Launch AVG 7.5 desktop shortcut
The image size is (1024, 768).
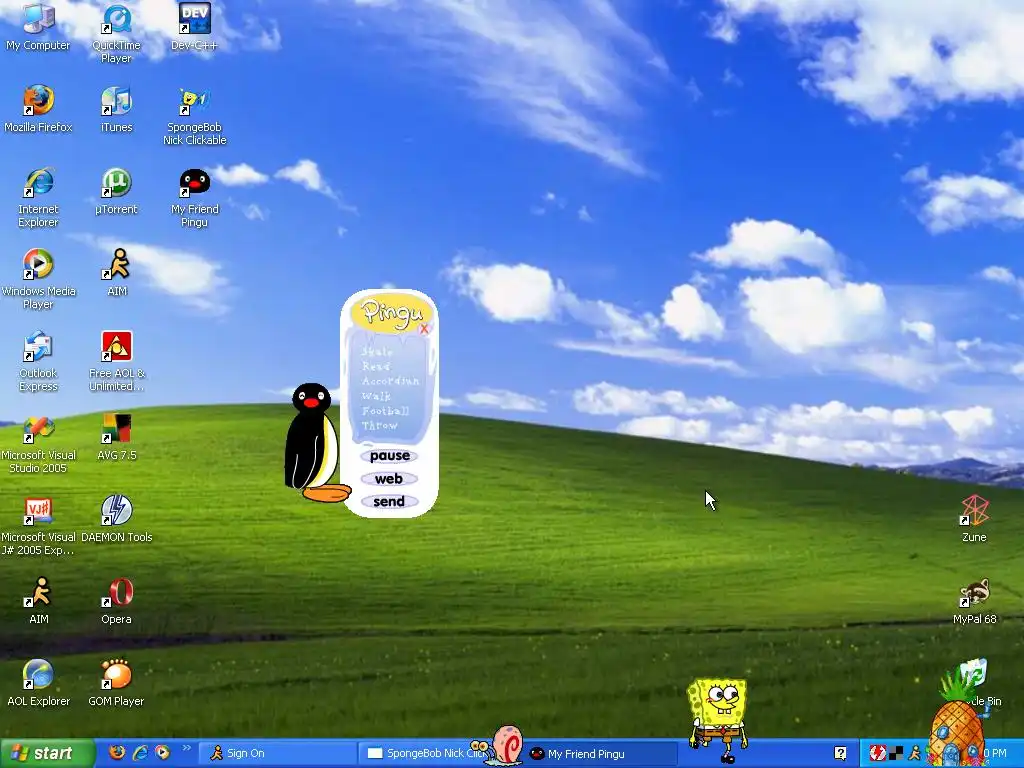pyautogui.click(x=116, y=437)
